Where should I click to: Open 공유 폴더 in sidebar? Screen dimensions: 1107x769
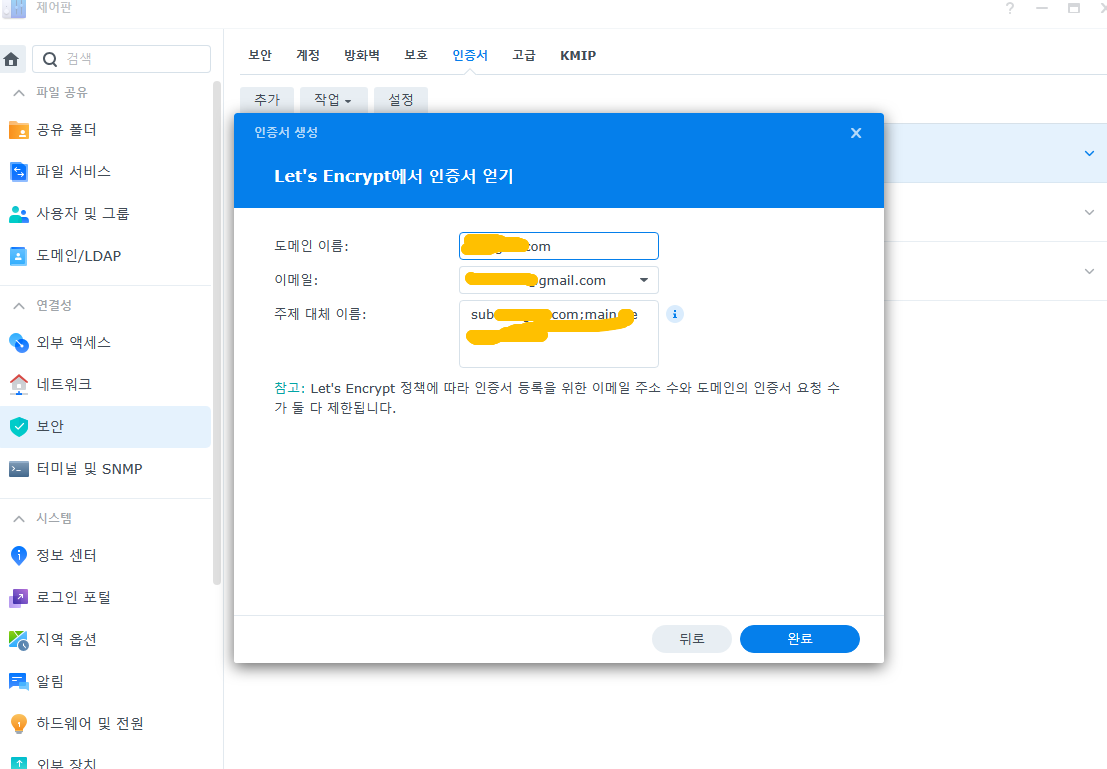pyautogui.click(x=106, y=130)
